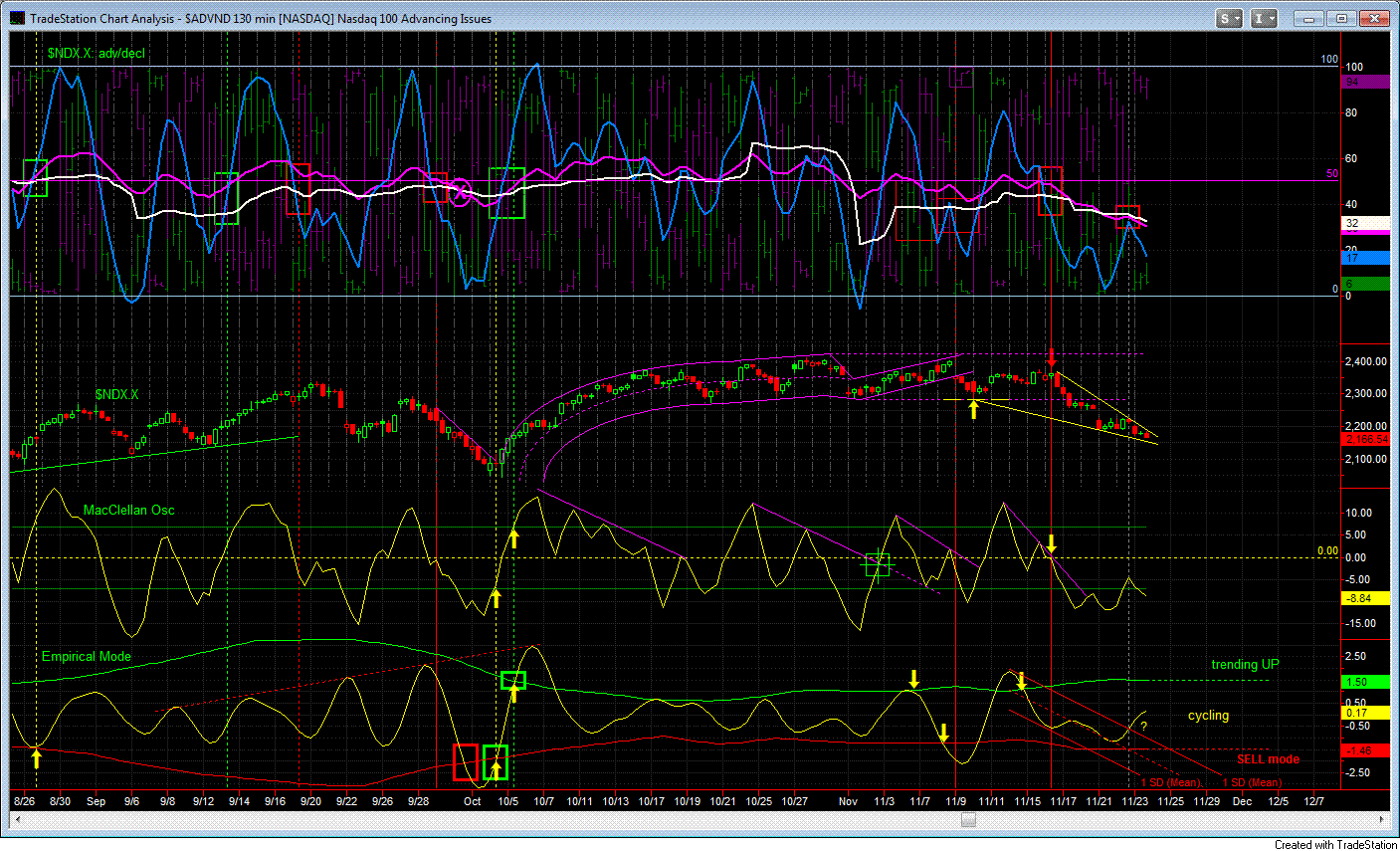Click the '10.00' oscillator axis label
The image size is (1400, 851).
[1358, 513]
